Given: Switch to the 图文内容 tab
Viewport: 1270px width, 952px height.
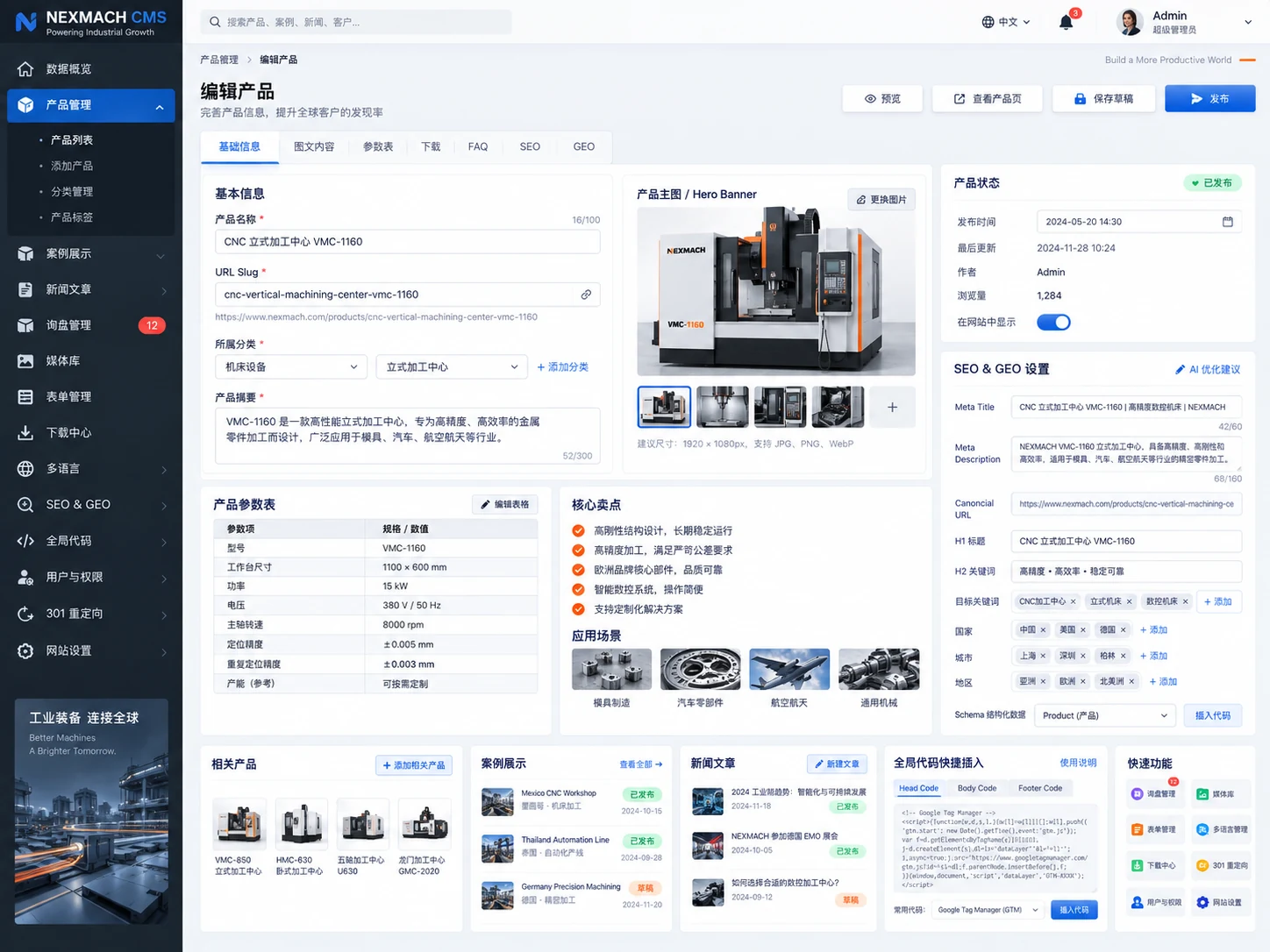Looking at the screenshot, I should 314,146.
